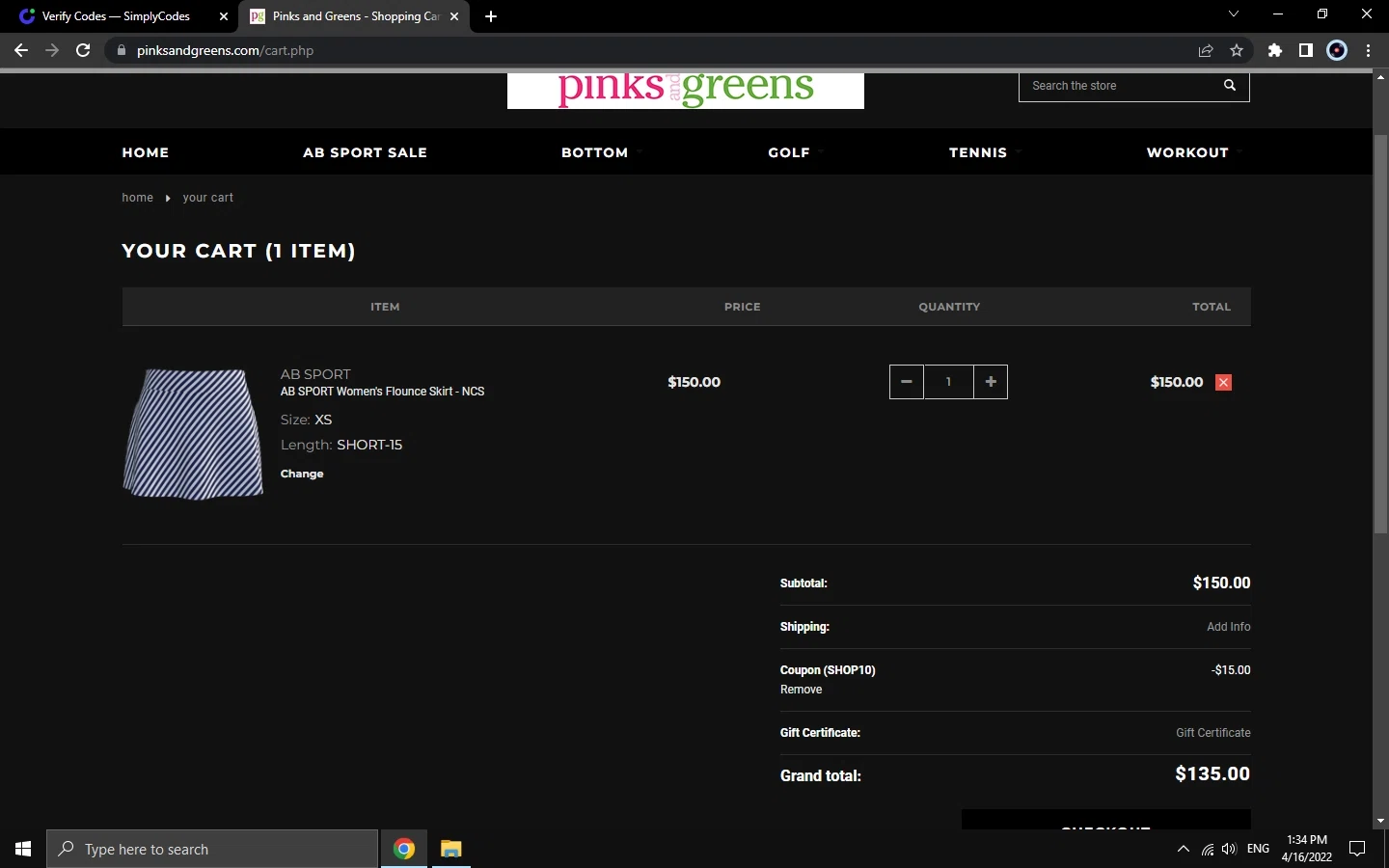
Task: Remove the SHOP10 coupon
Action: pos(801,690)
